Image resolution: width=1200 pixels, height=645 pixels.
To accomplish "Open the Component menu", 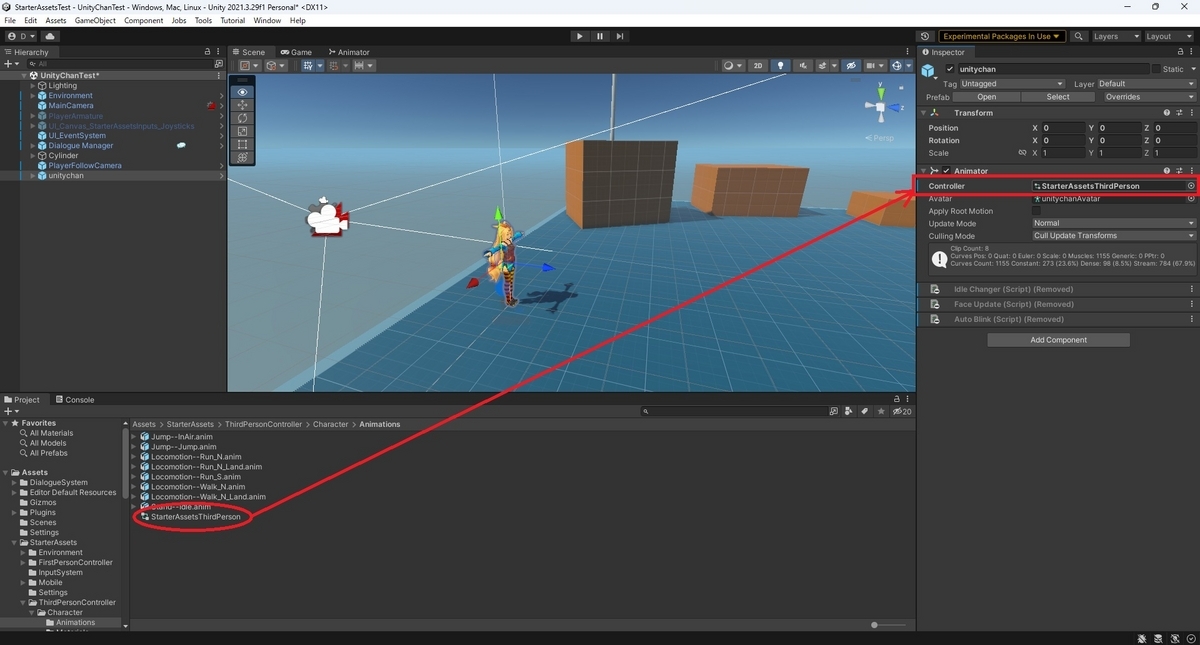I will point(143,20).
